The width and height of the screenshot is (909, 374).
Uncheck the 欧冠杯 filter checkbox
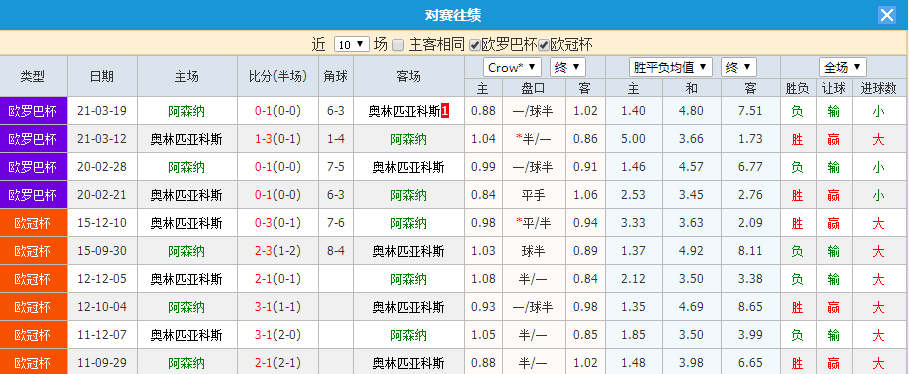click(544, 45)
